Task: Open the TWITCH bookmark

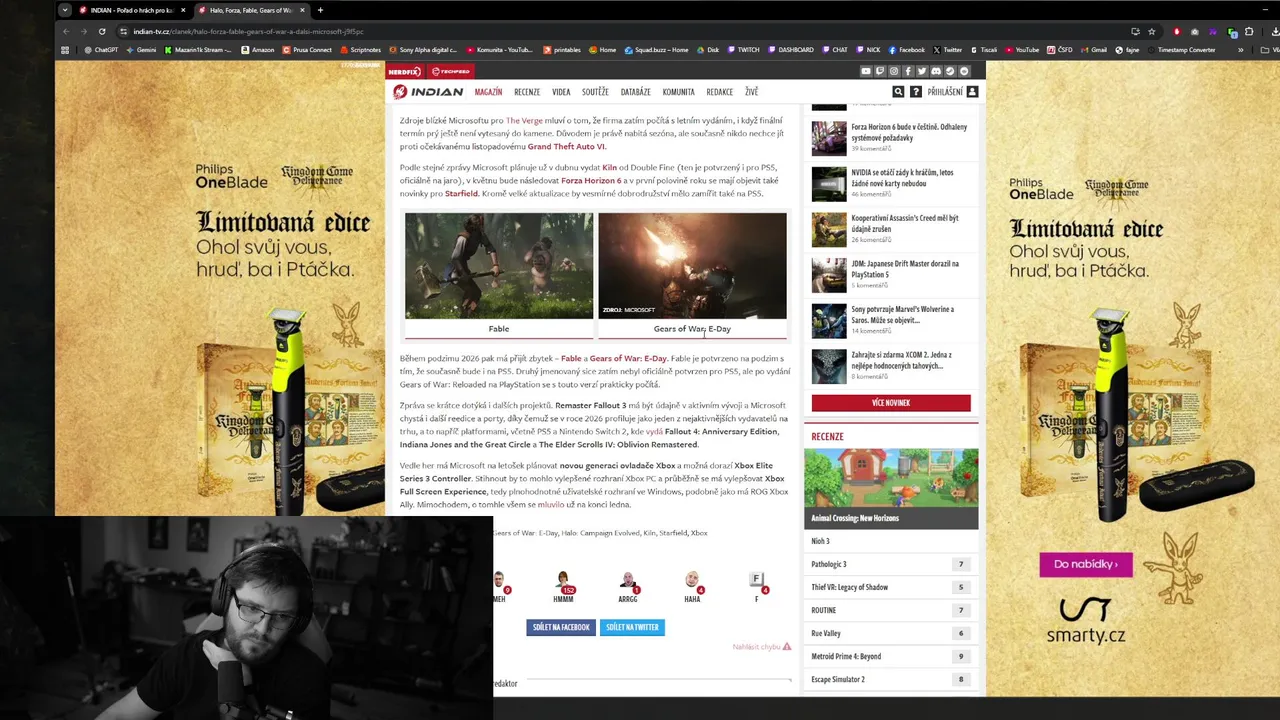Action: (744, 50)
